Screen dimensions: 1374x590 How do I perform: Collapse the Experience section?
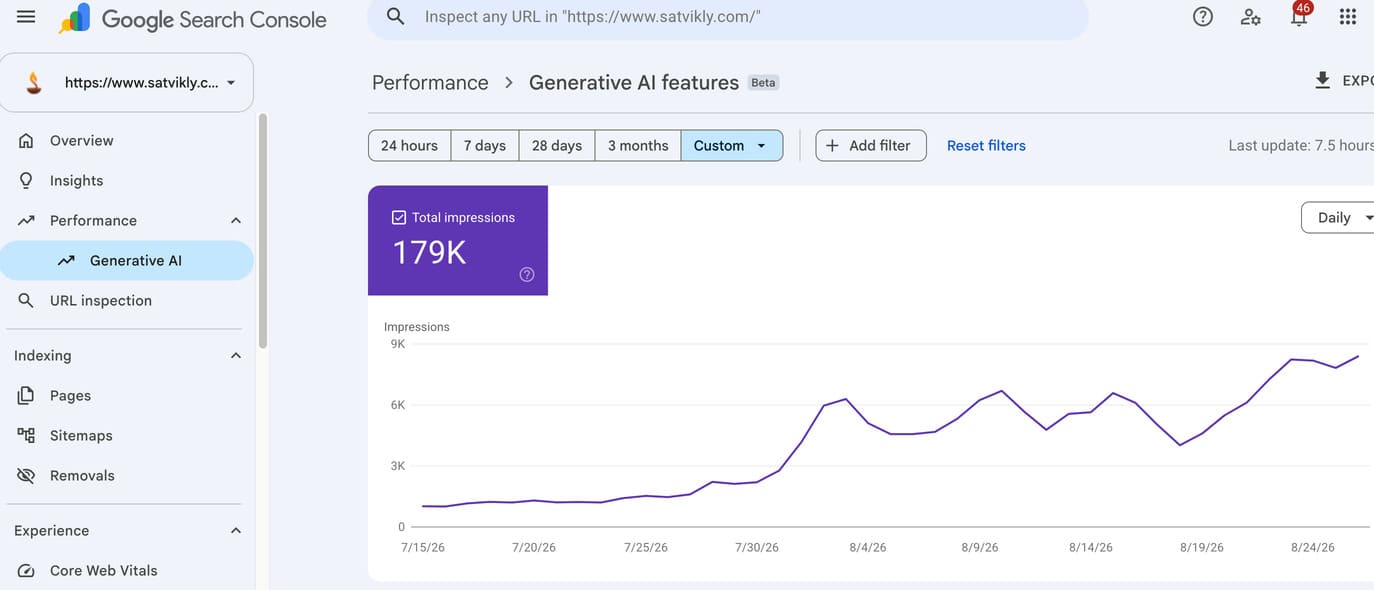point(236,530)
